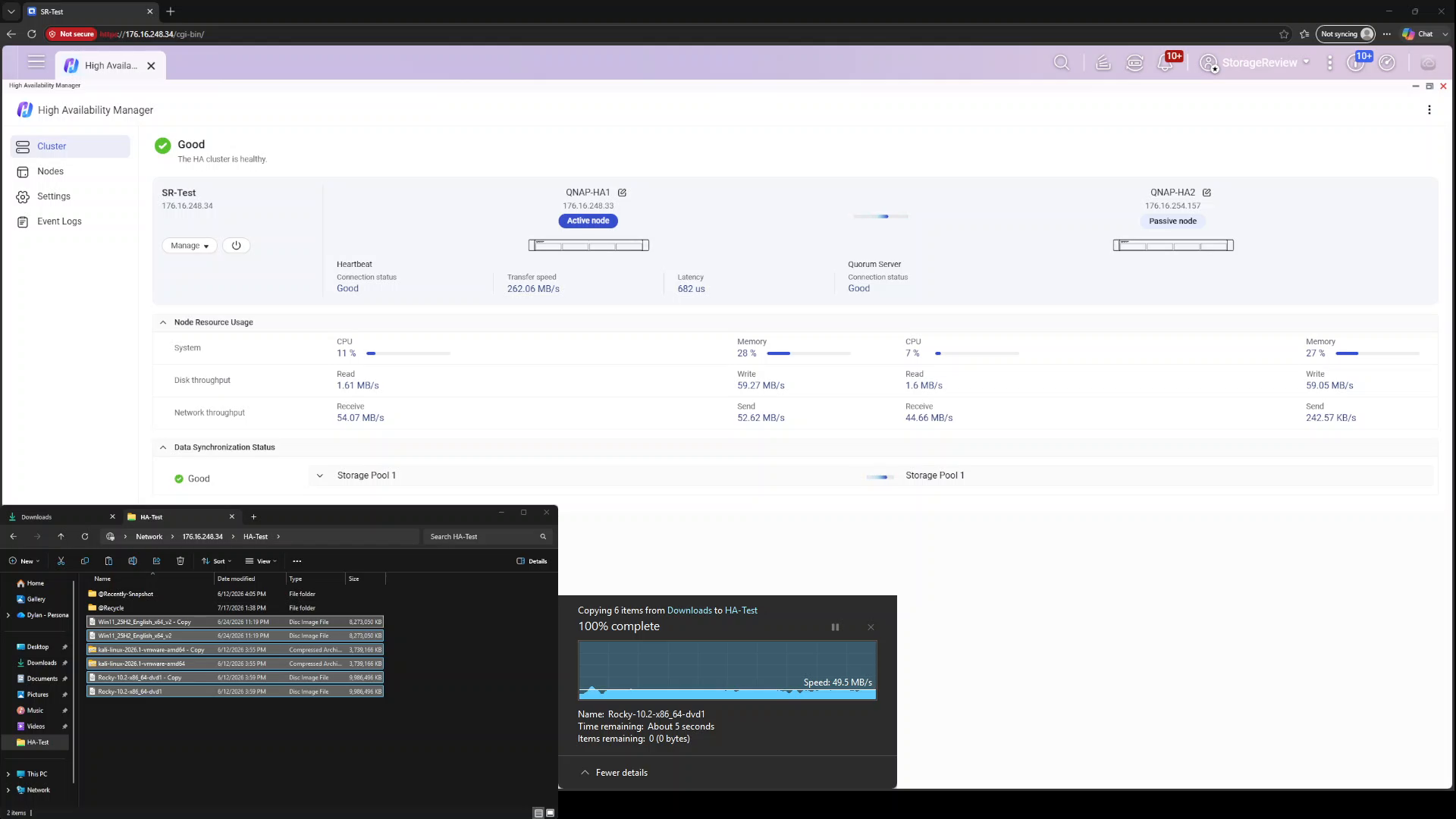1456x819 pixels.
Task: Expand This PC in File Explorer sidebar
Action: point(8,774)
